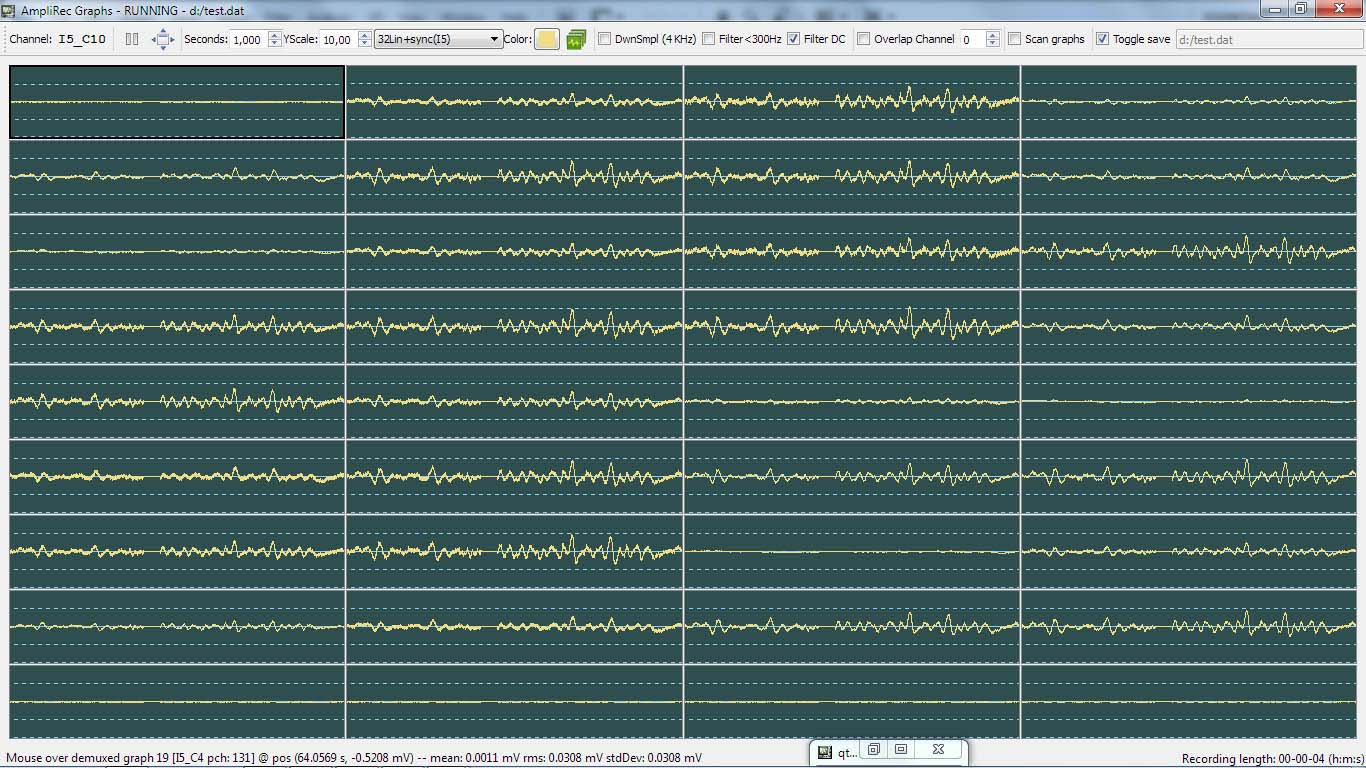Click into the Seconds value field

(x=249, y=39)
